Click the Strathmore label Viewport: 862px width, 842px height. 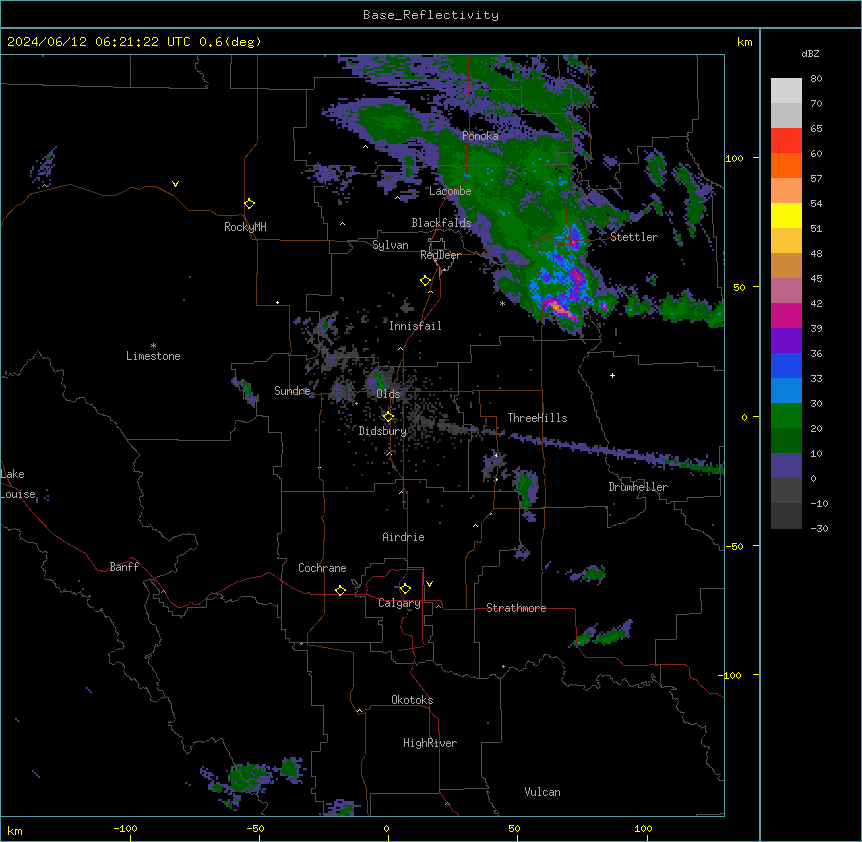[x=516, y=608]
